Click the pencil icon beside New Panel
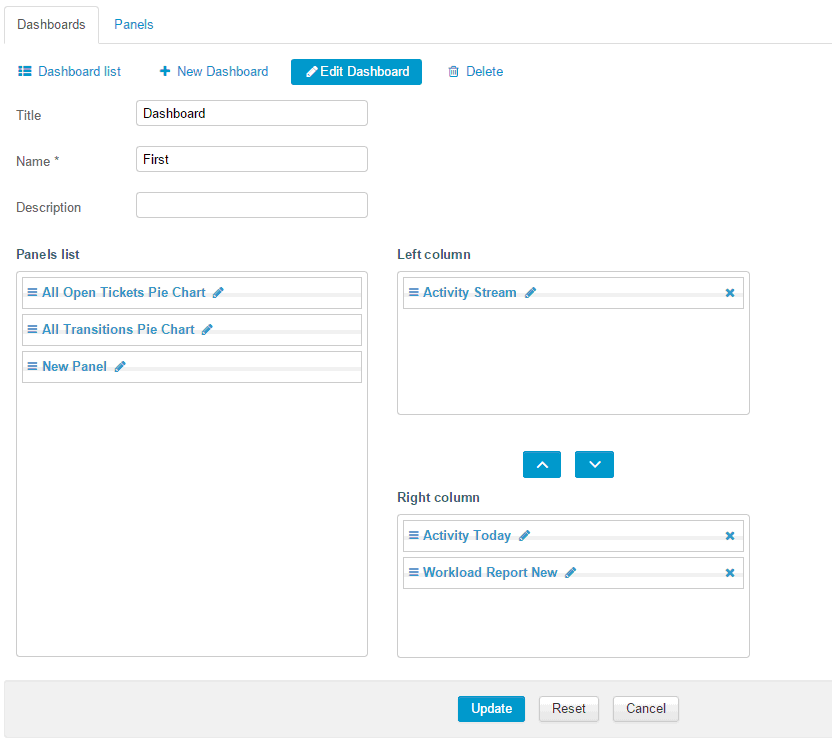Image resolution: width=832 pixels, height=740 pixels. click(x=120, y=367)
